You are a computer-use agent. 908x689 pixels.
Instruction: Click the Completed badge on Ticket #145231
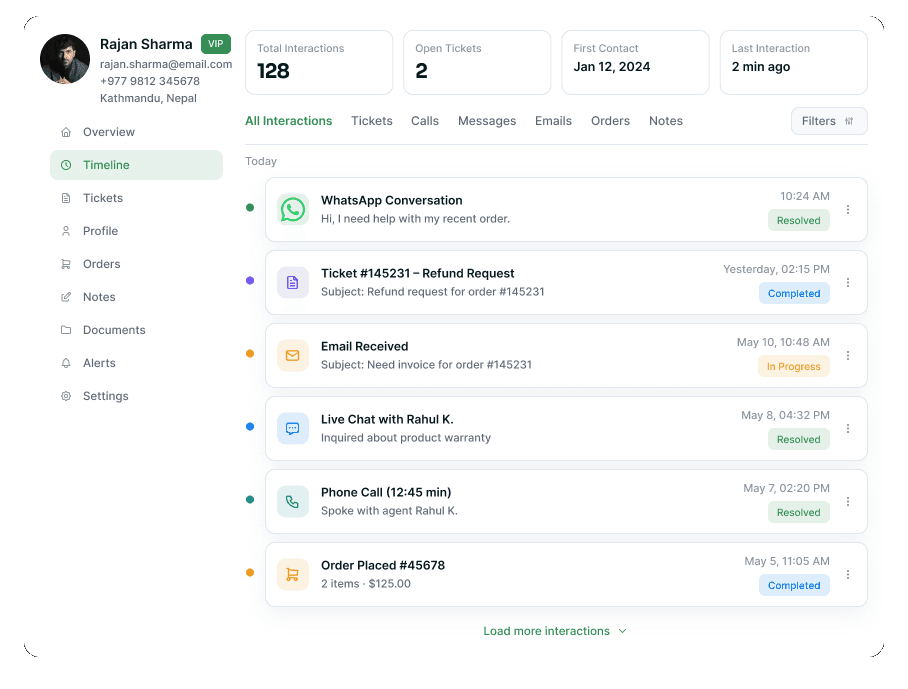coord(794,294)
